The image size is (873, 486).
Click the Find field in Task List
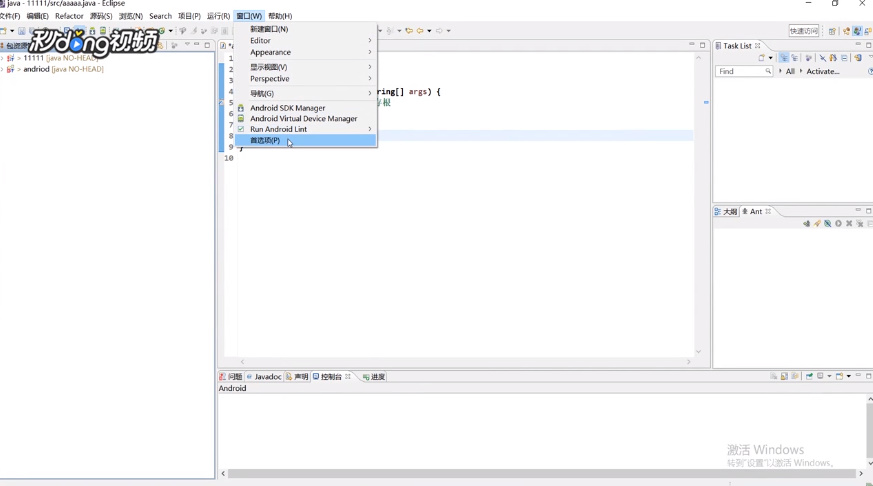pyautogui.click(x=744, y=71)
